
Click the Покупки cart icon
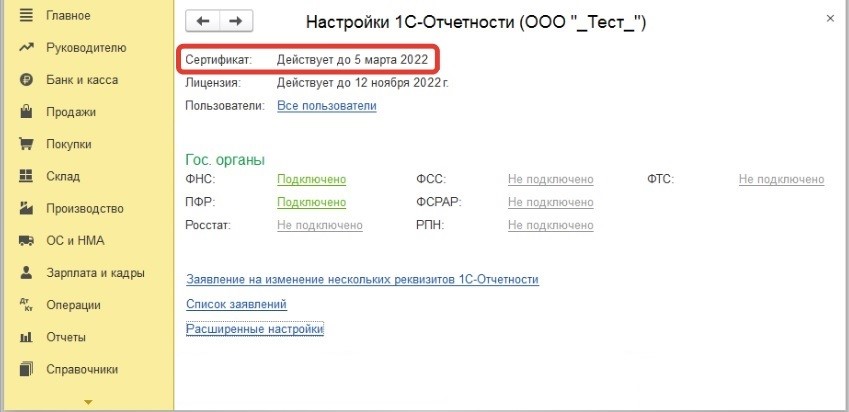[x=26, y=144]
